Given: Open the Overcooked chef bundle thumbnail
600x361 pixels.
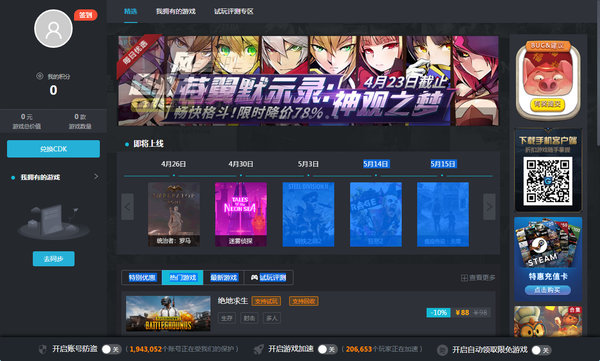Looking at the screenshot, I should tap(548, 321).
